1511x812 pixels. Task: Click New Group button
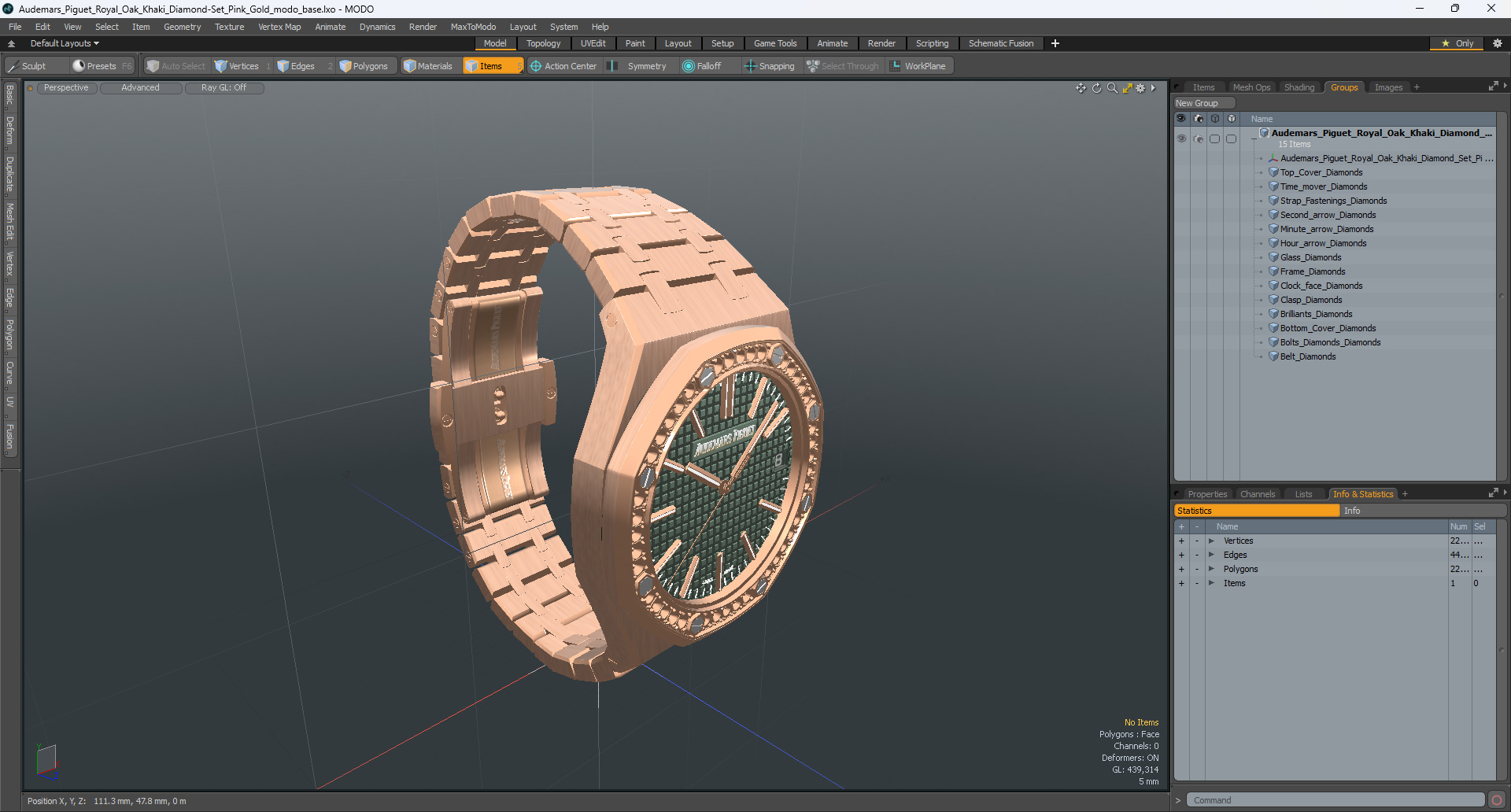click(1204, 103)
